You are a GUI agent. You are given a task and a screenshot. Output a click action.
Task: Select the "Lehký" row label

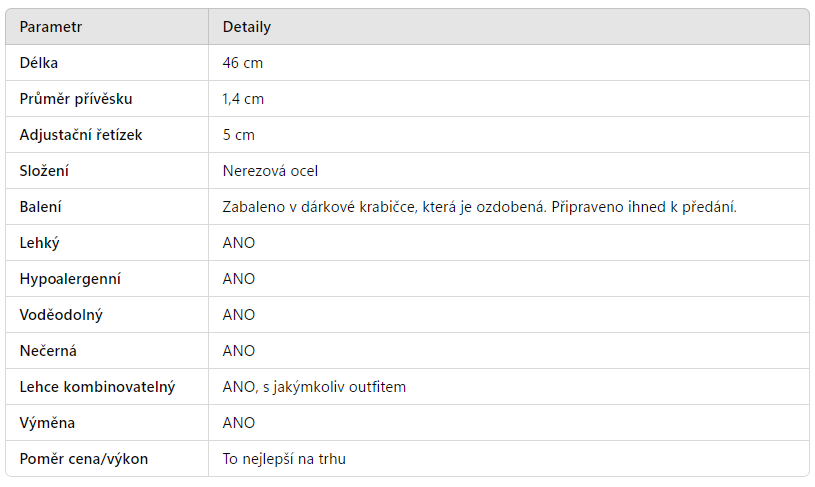(40, 243)
